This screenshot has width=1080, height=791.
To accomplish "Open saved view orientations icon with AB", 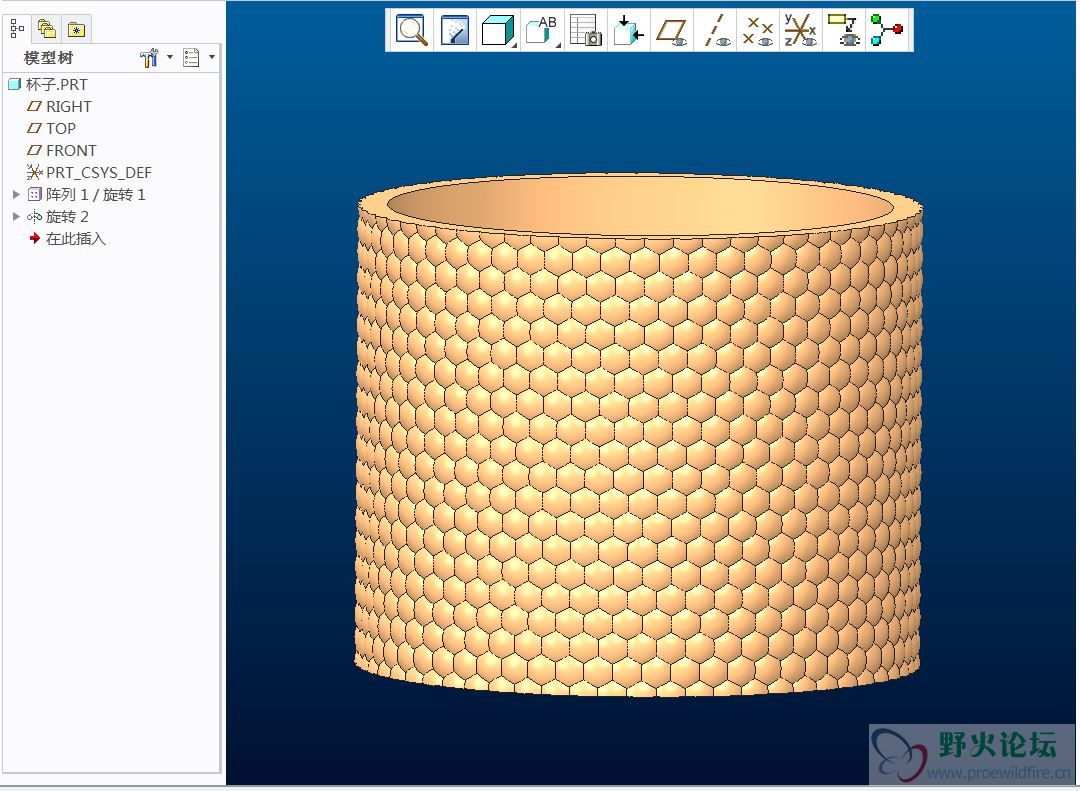I will [x=541, y=30].
